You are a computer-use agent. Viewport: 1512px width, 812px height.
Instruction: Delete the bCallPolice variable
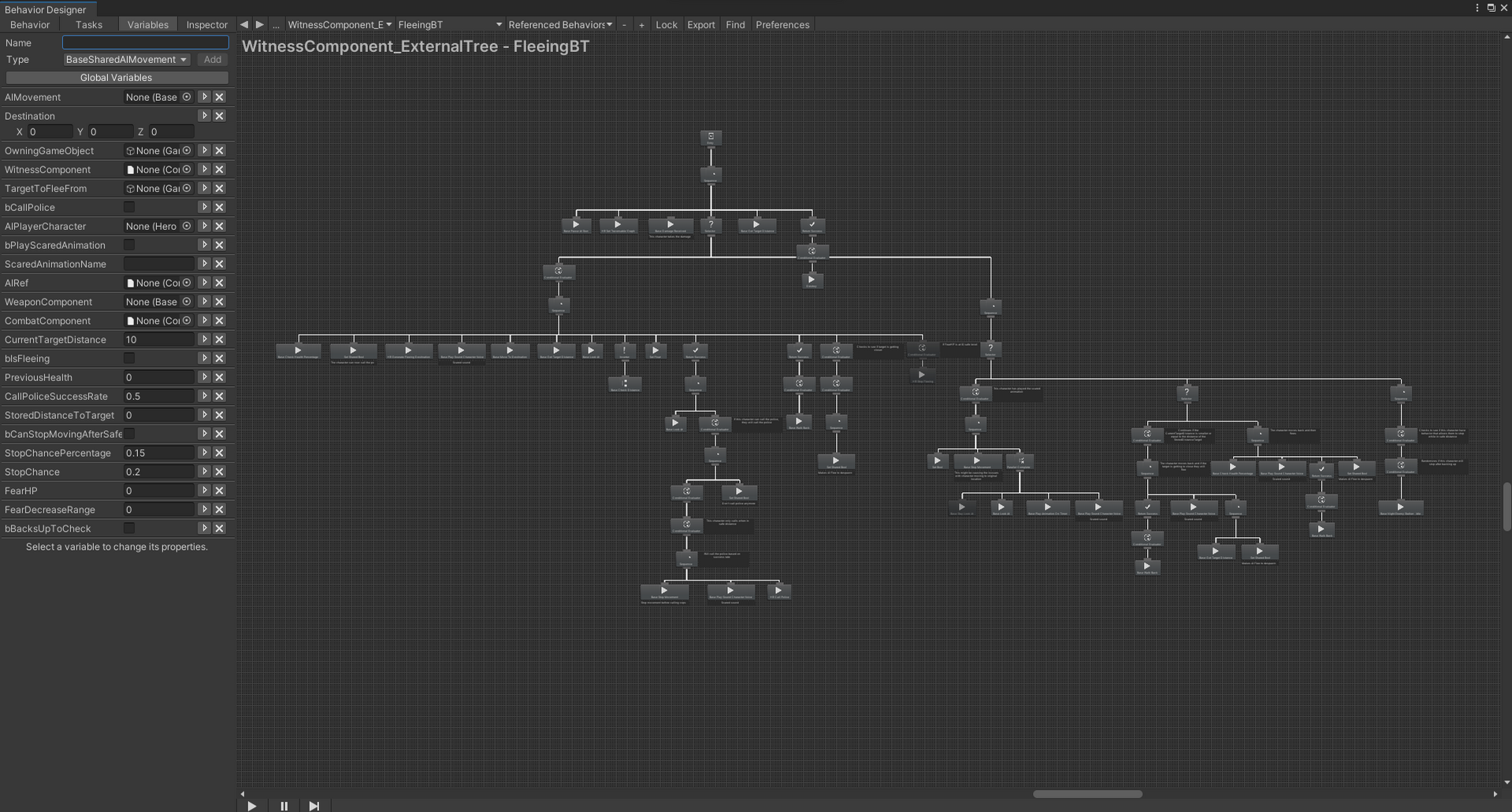(x=220, y=207)
